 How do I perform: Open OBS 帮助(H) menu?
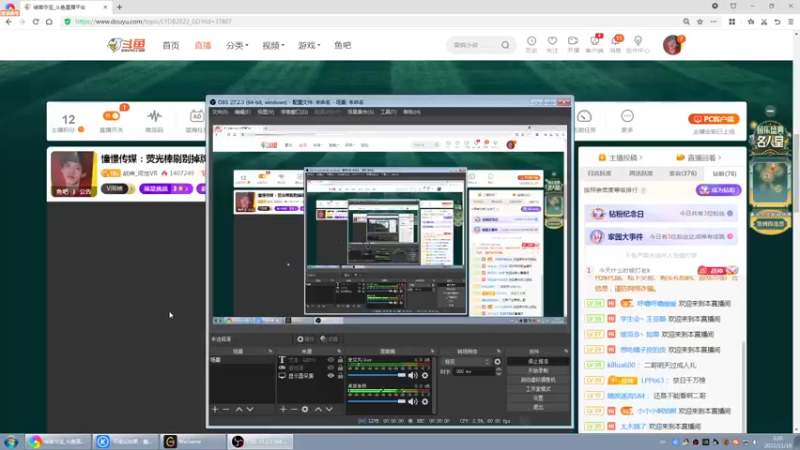411,112
